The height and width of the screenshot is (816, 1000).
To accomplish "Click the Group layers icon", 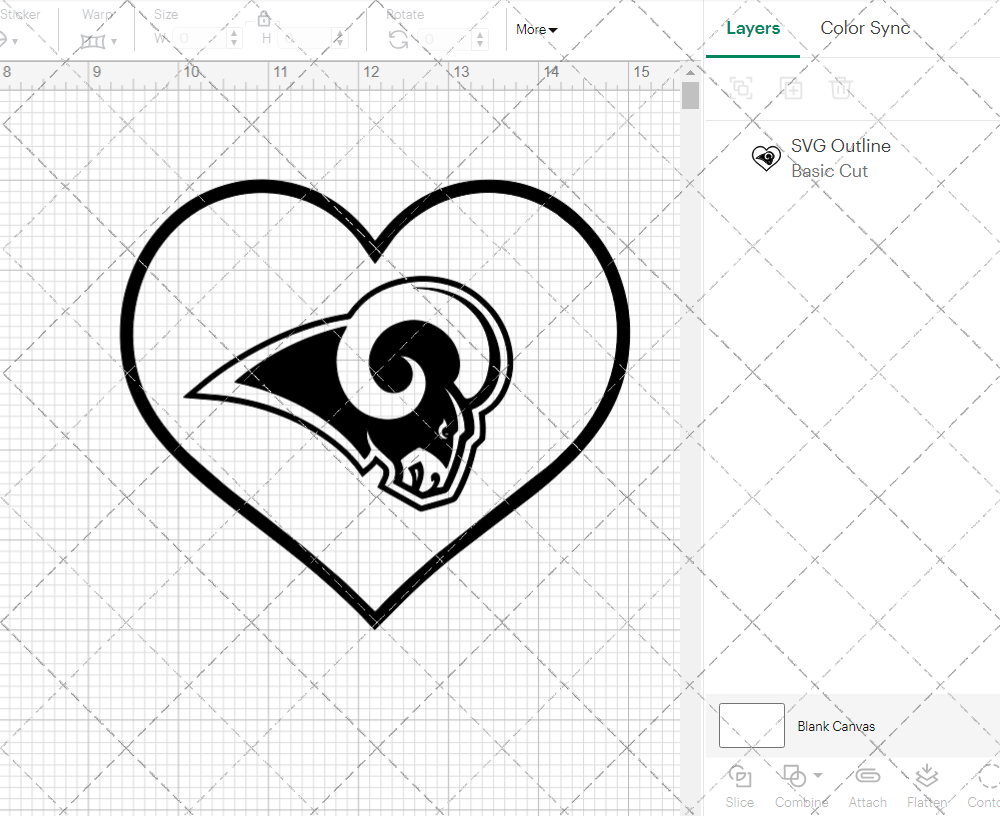I will tap(741, 87).
